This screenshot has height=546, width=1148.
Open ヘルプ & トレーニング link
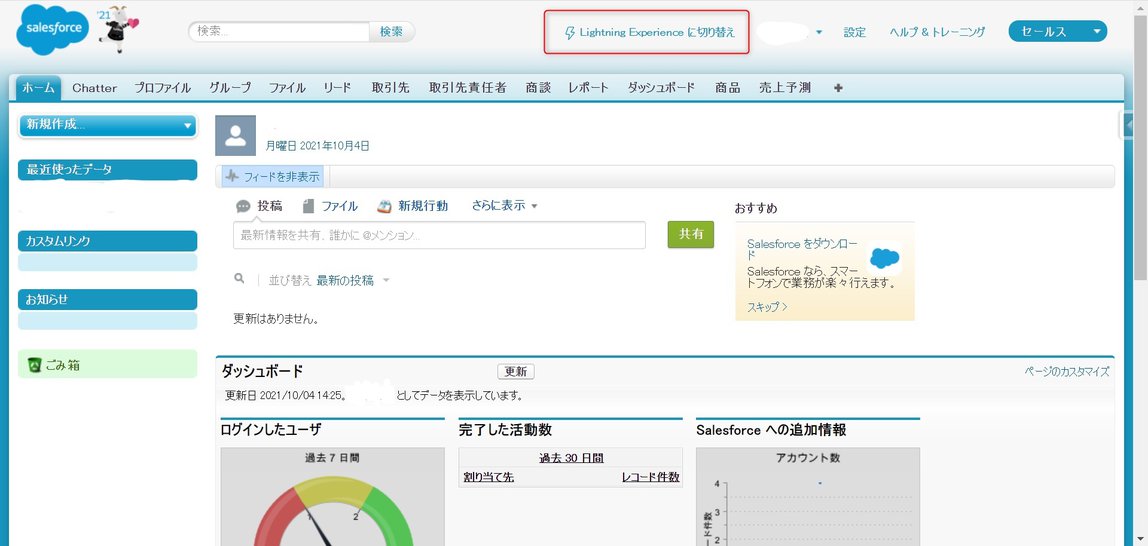click(x=937, y=32)
